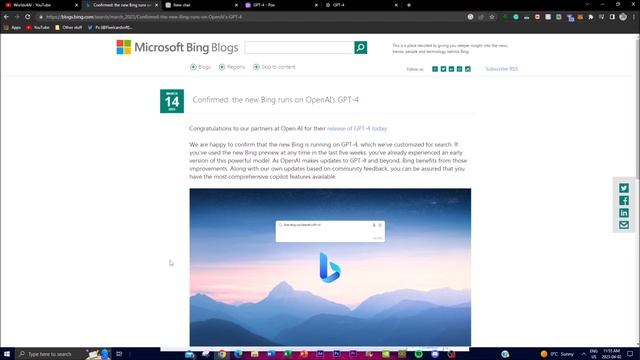Click the green search button on Bing Blogs
The image size is (640, 360).
pyautogui.click(x=360, y=47)
